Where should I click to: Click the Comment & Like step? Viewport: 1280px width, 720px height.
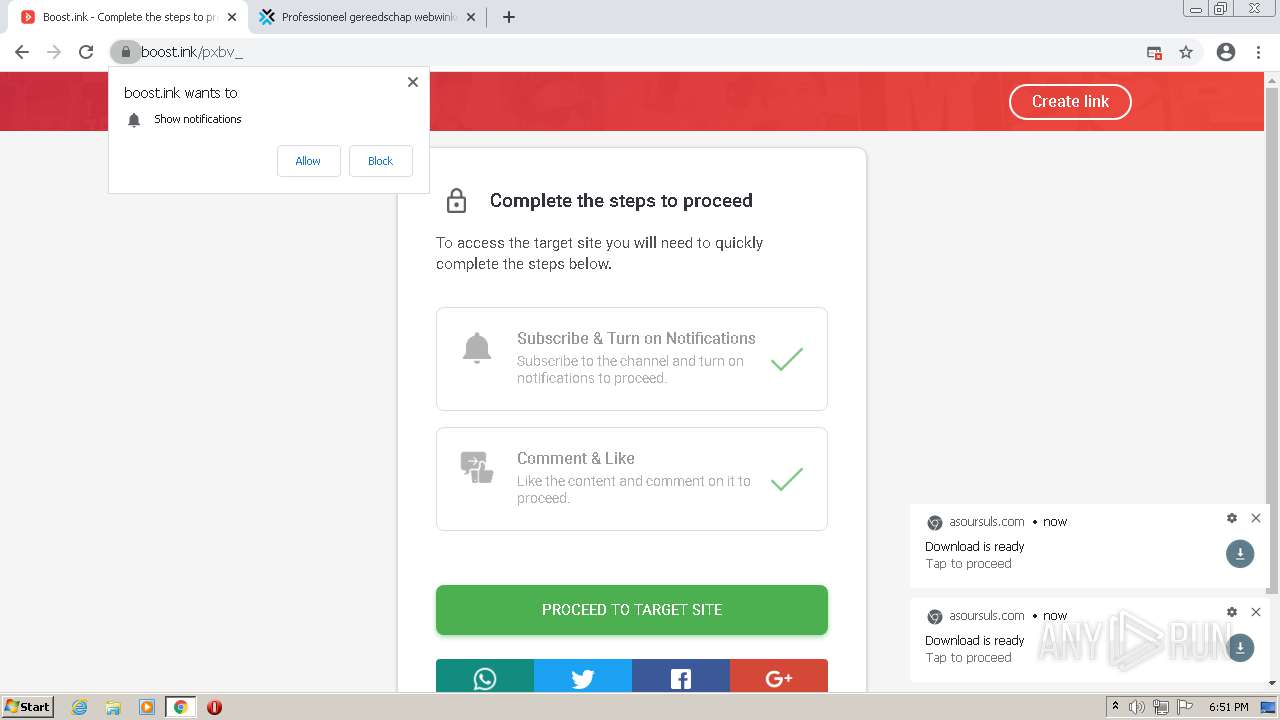coord(632,478)
